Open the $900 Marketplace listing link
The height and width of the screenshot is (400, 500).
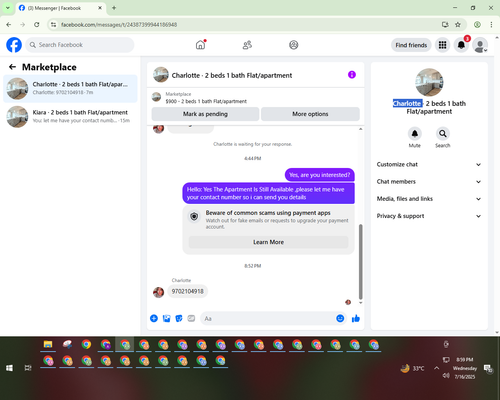206,101
